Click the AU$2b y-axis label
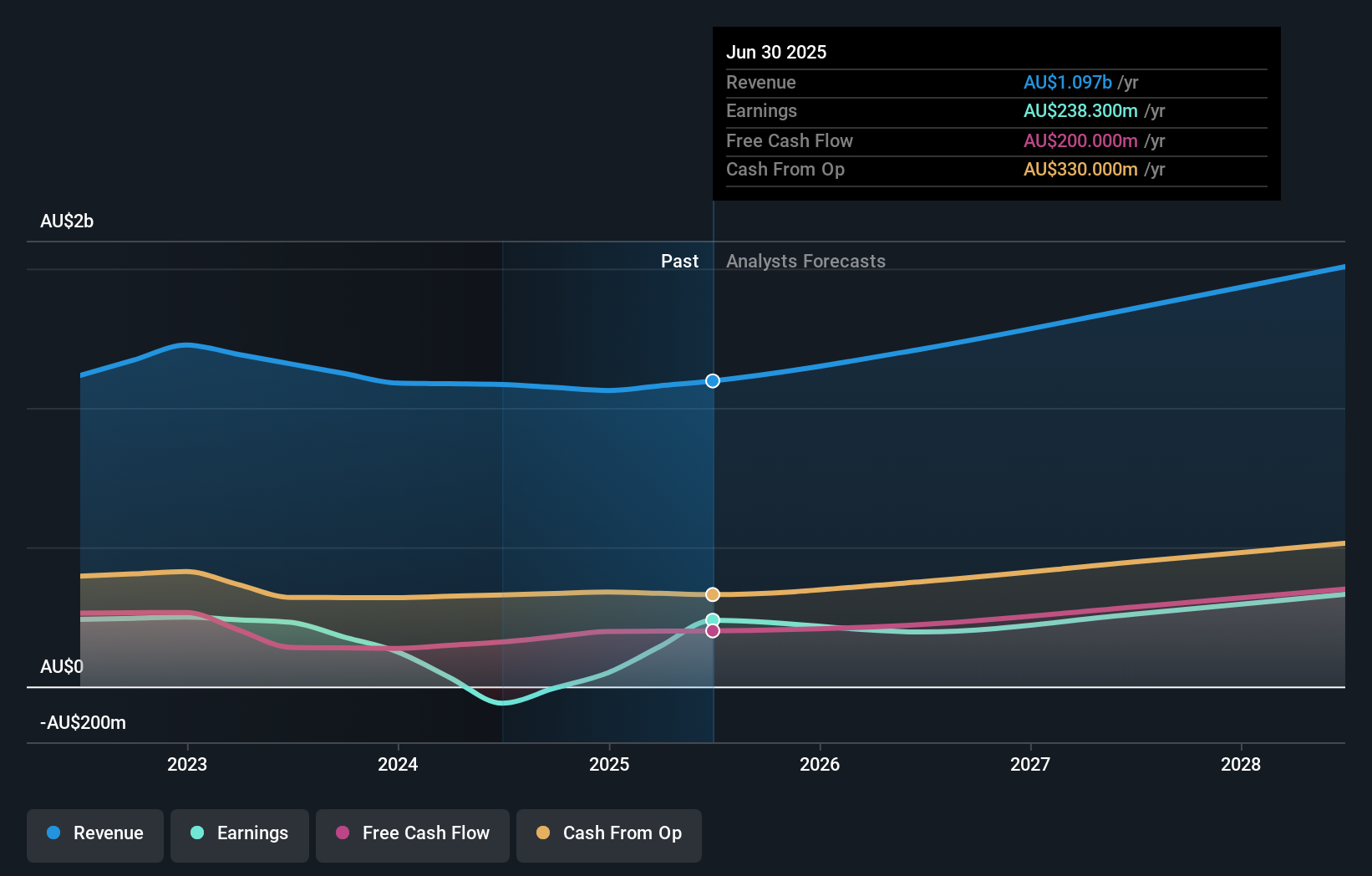Image resolution: width=1372 pixels, height=876 pixels. tap(68, 221)
